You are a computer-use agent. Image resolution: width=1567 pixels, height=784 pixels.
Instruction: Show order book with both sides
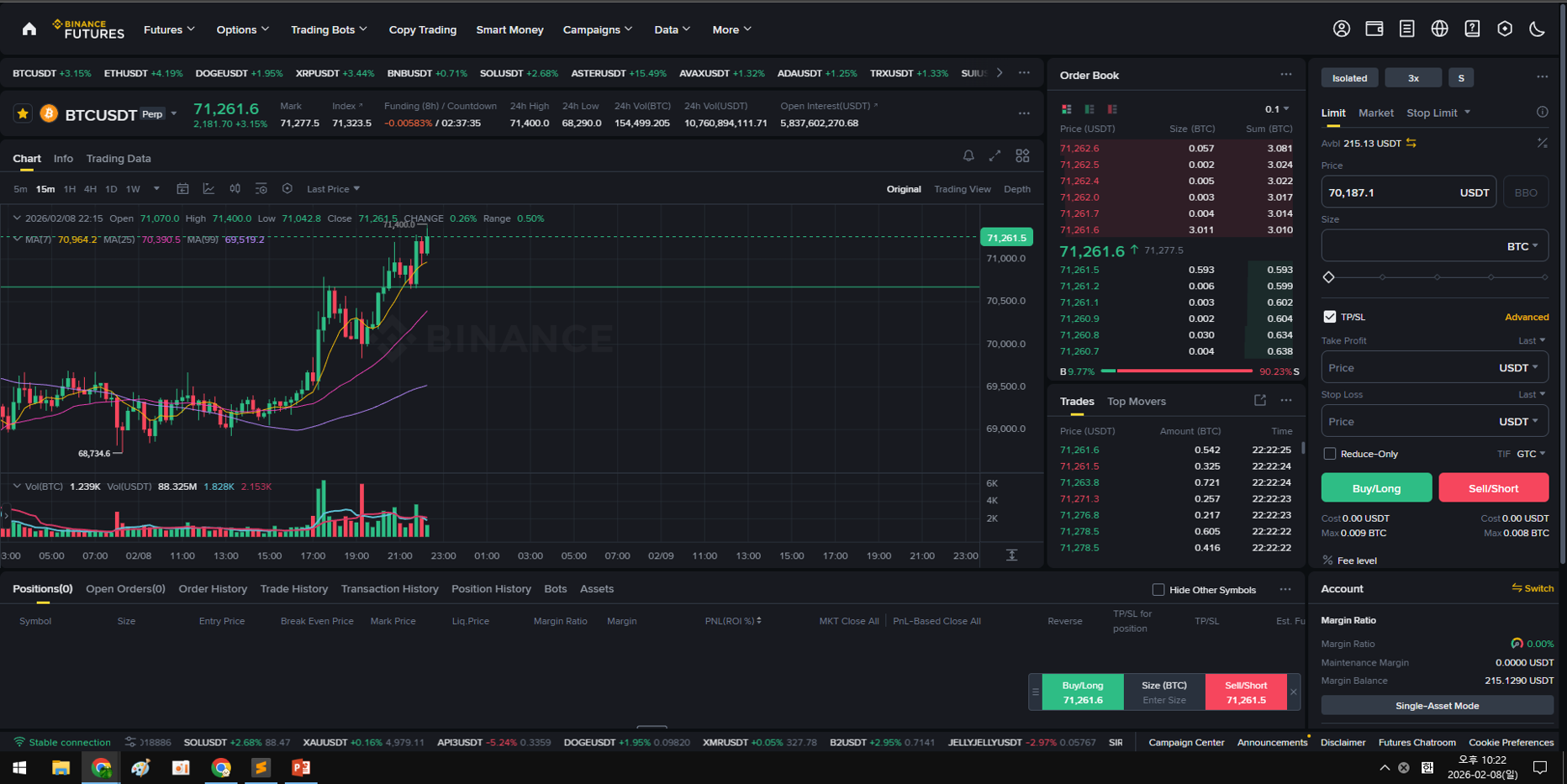point(1067,109)
